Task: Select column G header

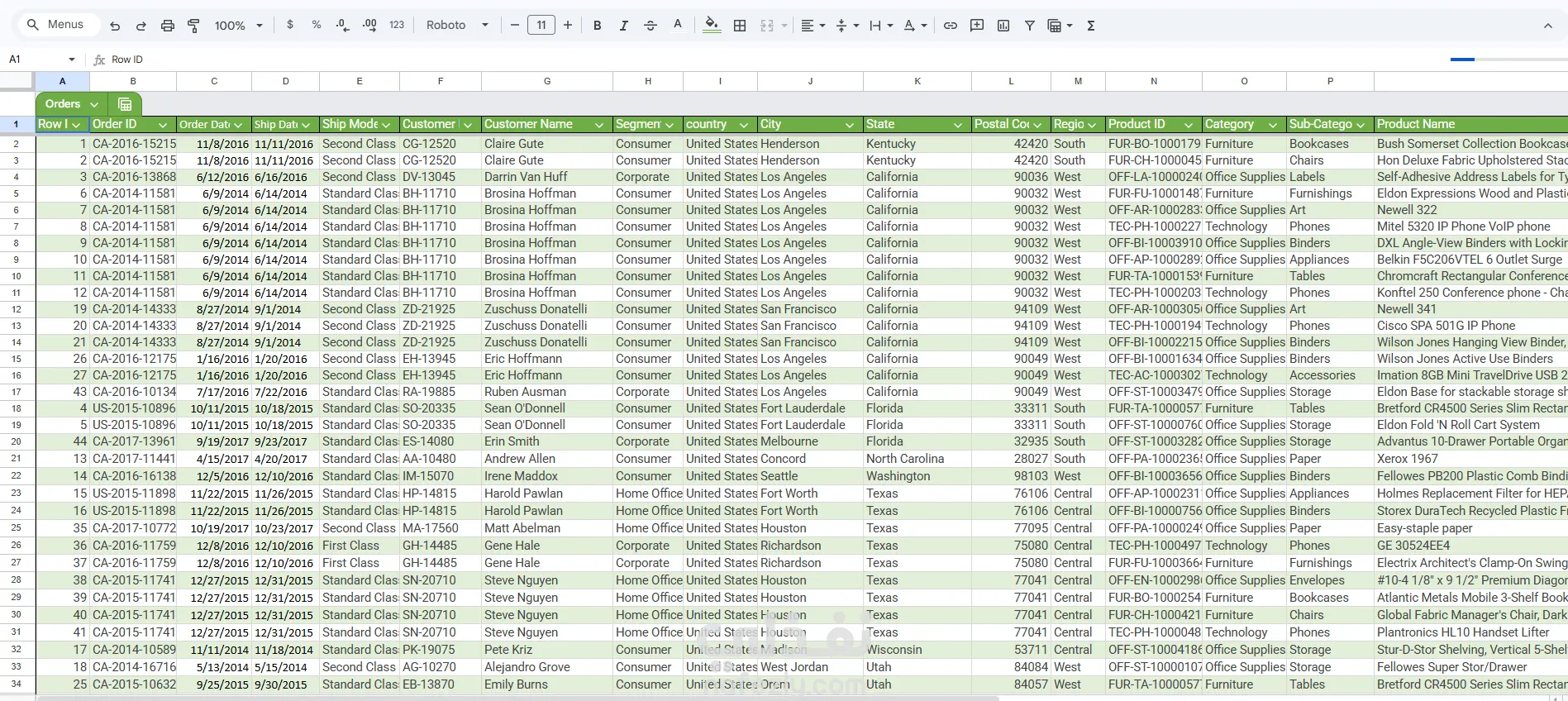Action: pos(547,81)
